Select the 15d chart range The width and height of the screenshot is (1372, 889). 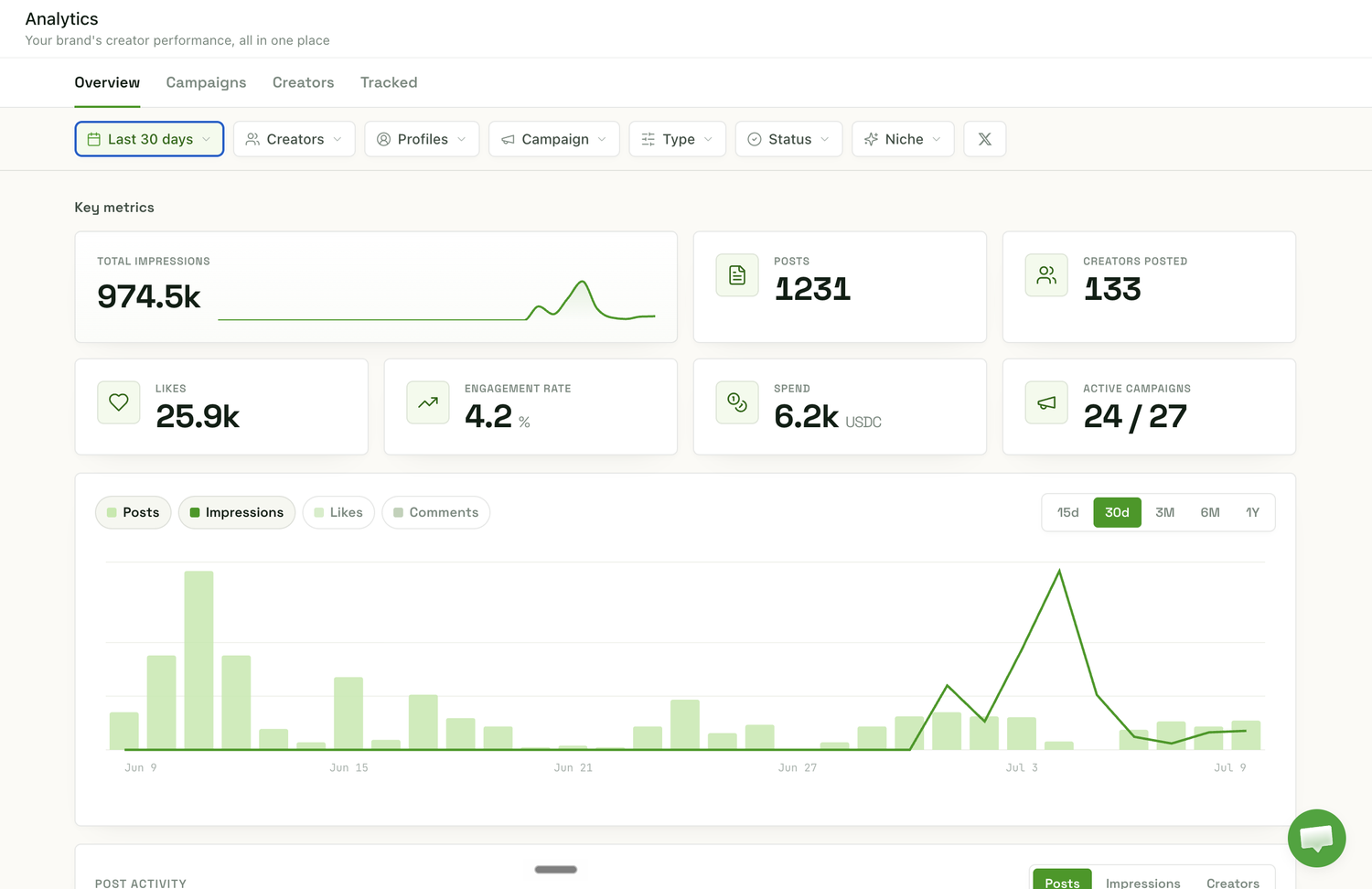(1068, 512)
